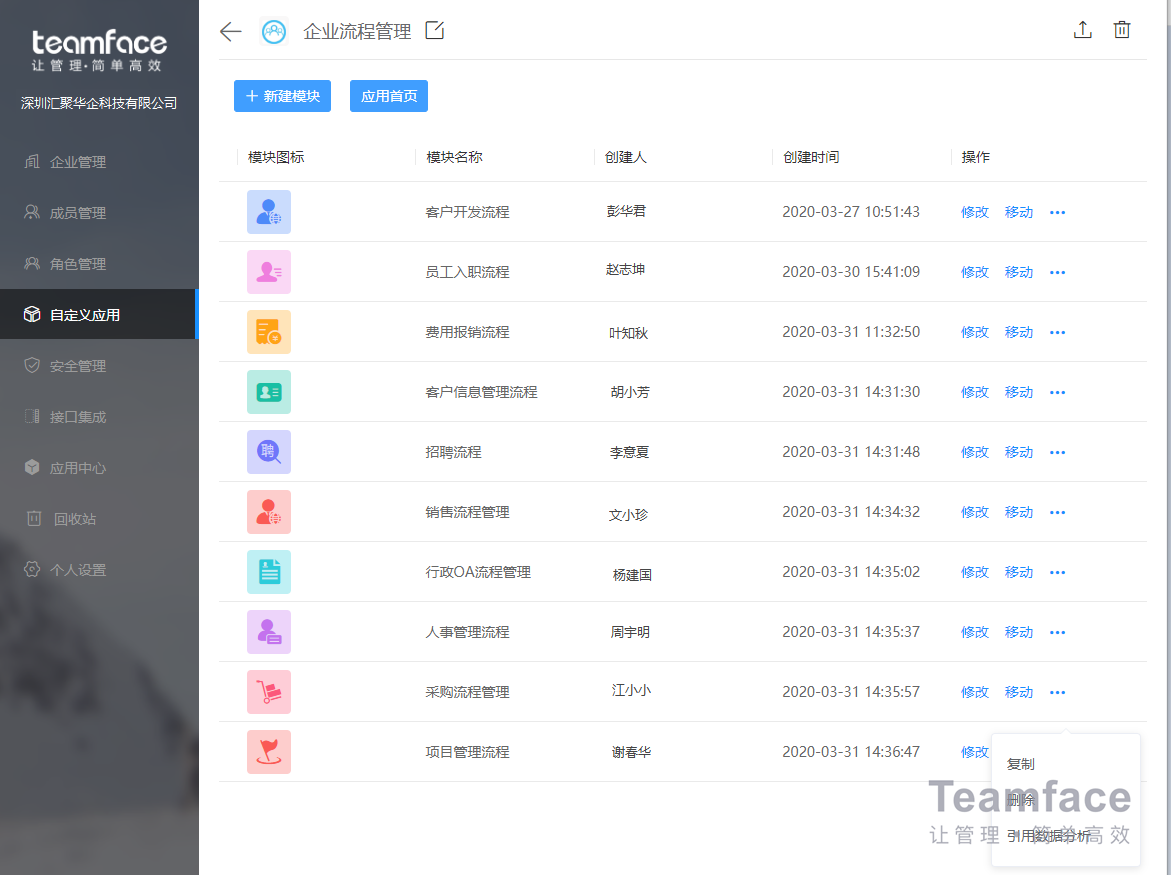
Task: Open more options for 客户开发流程 row
Action: (x=1057, y=212)
